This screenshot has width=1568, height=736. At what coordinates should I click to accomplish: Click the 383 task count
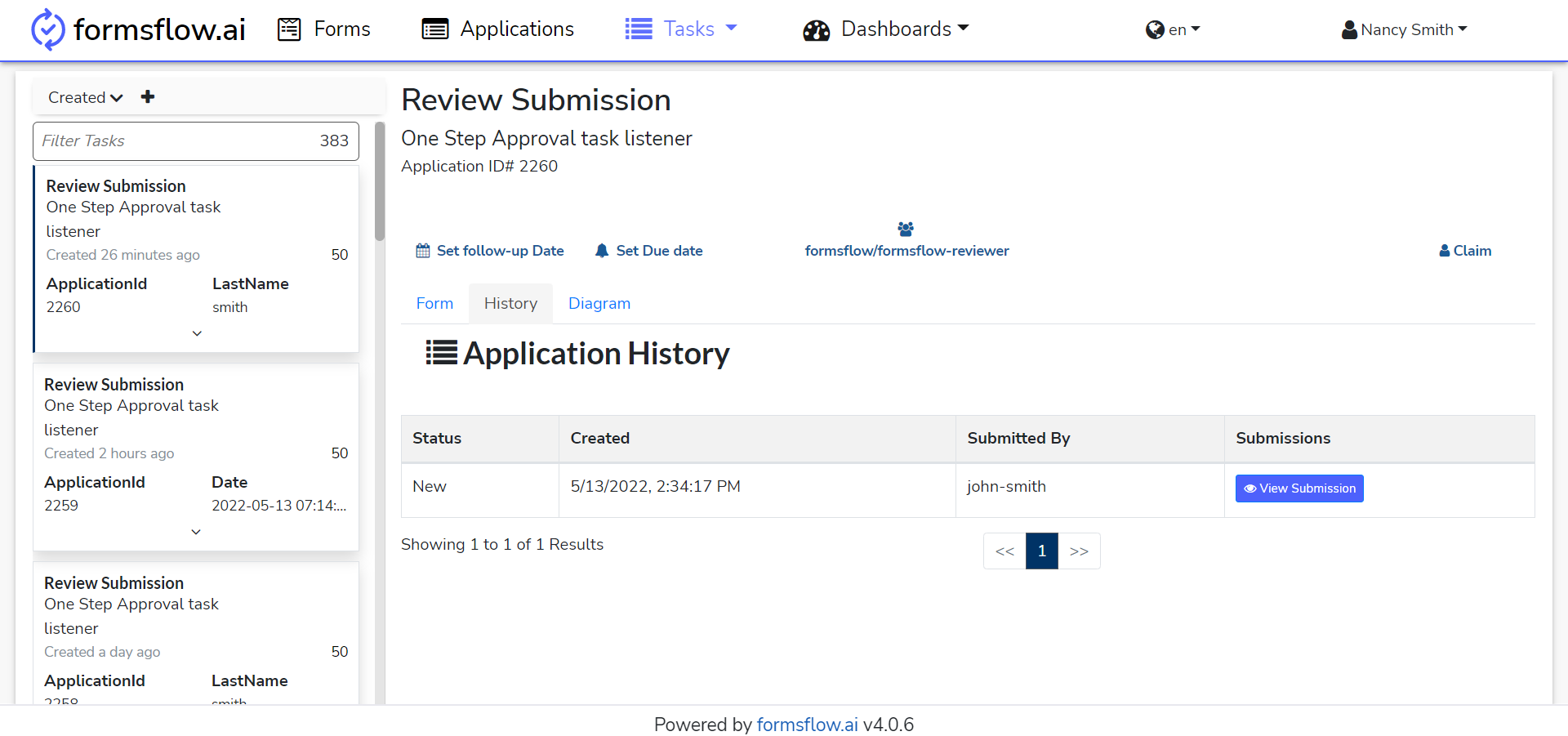(334, 141)
